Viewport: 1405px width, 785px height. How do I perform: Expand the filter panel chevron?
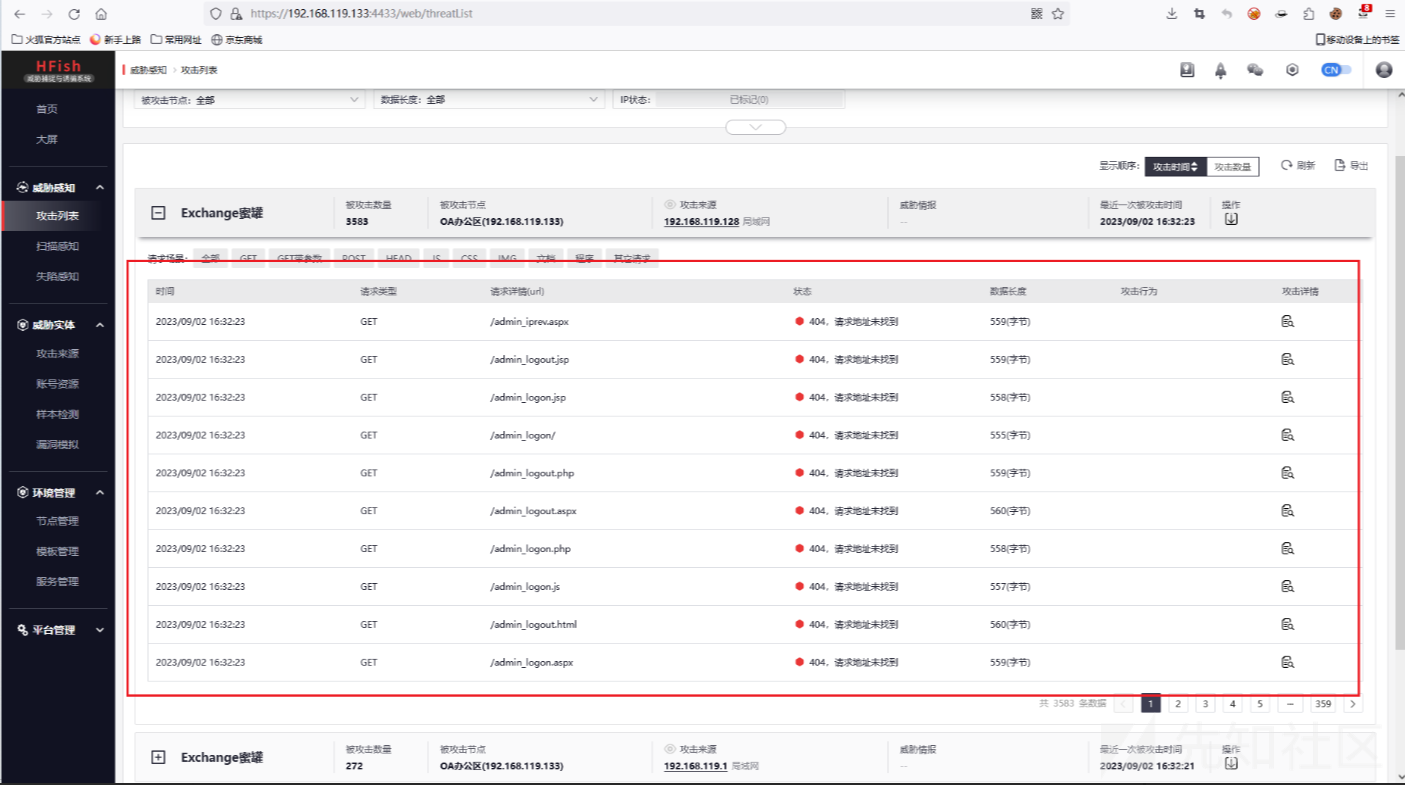pyautogui.click(x=756, y=127)
